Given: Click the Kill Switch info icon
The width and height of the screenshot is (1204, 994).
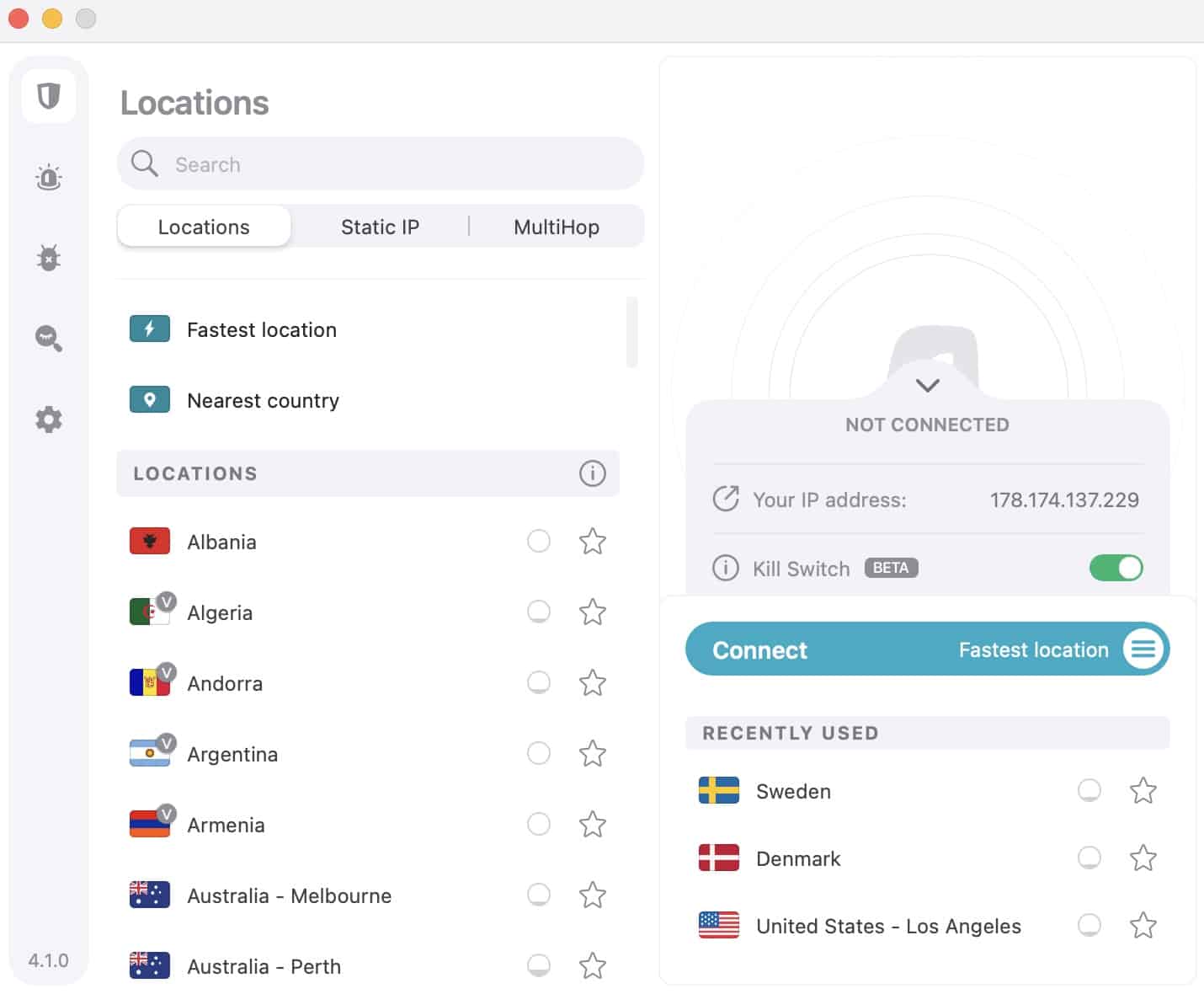Looking at the screenshot, I should pos(726,568).
